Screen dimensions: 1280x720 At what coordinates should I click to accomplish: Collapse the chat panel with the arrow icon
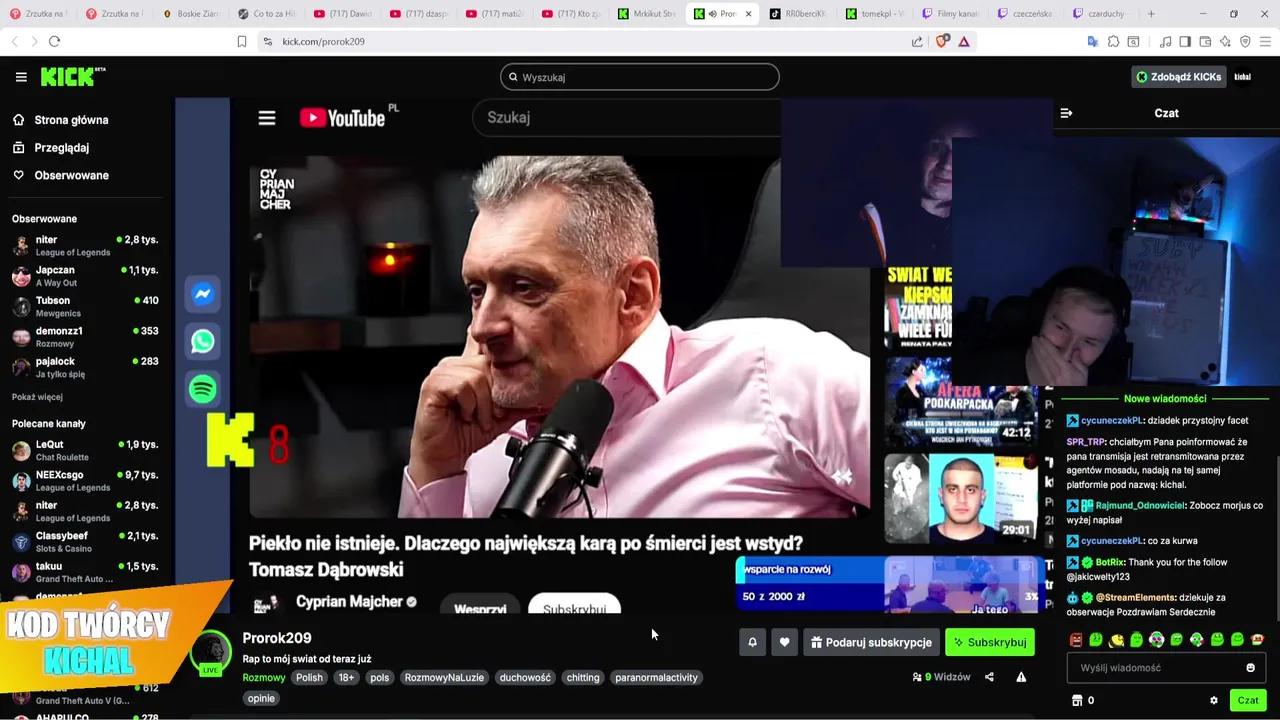(1066, 113)
